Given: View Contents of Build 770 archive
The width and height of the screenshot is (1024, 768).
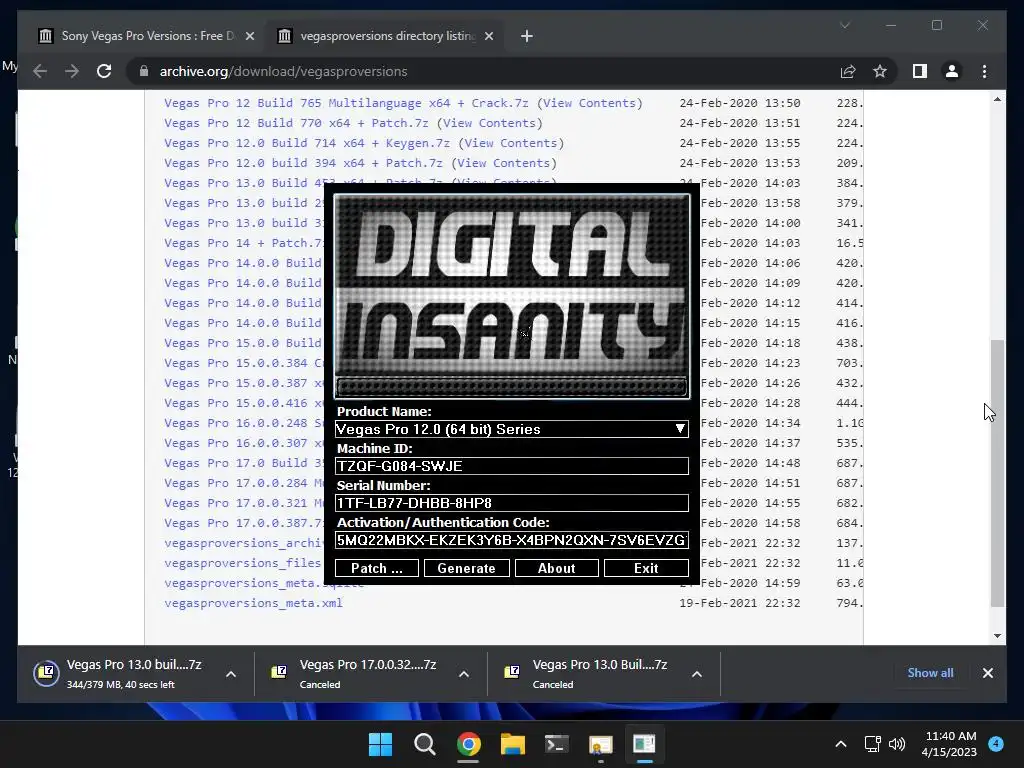Looking at the screenshot, I should point(489,123).
